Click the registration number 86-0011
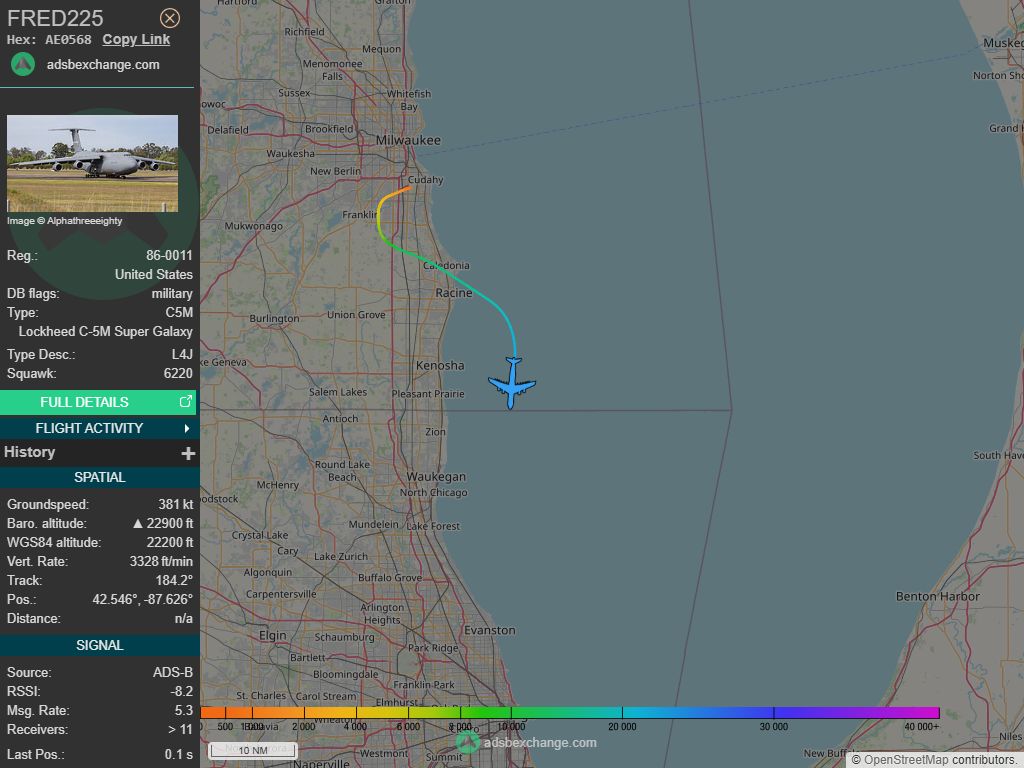The image size is (1024, 768). pos(168,255)
